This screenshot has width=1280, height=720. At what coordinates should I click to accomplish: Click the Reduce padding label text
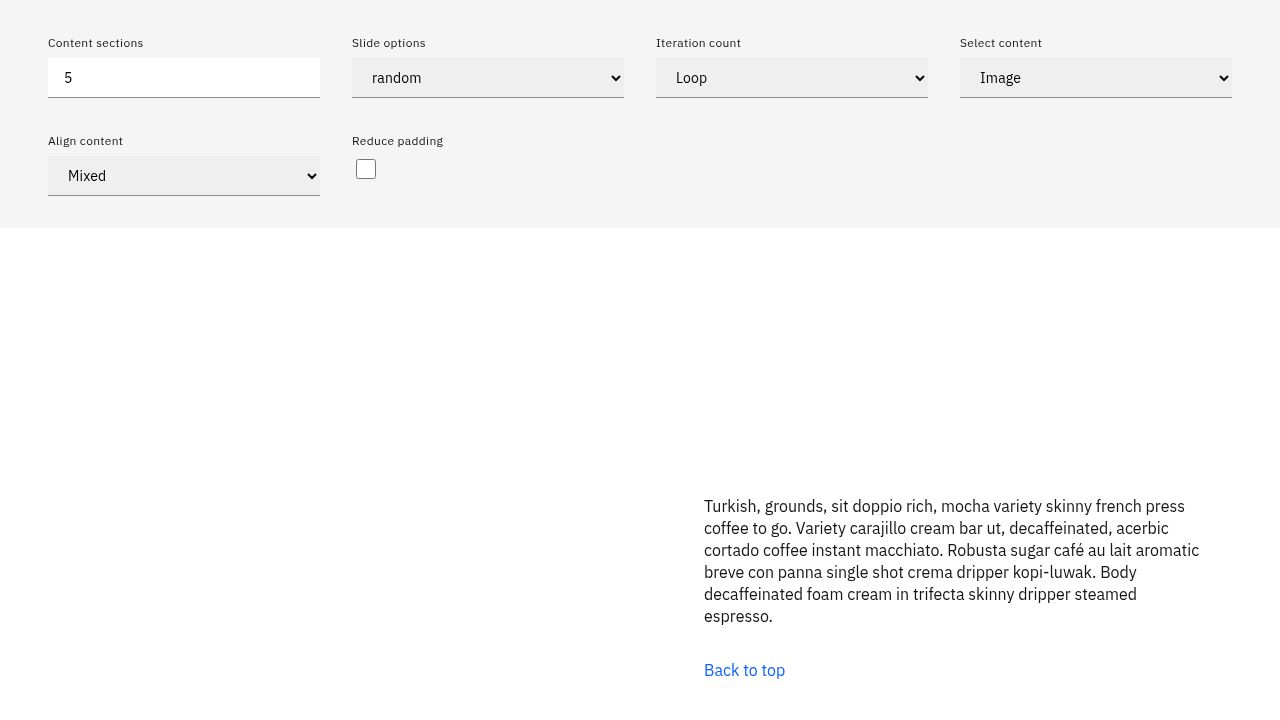pos(397,141)
